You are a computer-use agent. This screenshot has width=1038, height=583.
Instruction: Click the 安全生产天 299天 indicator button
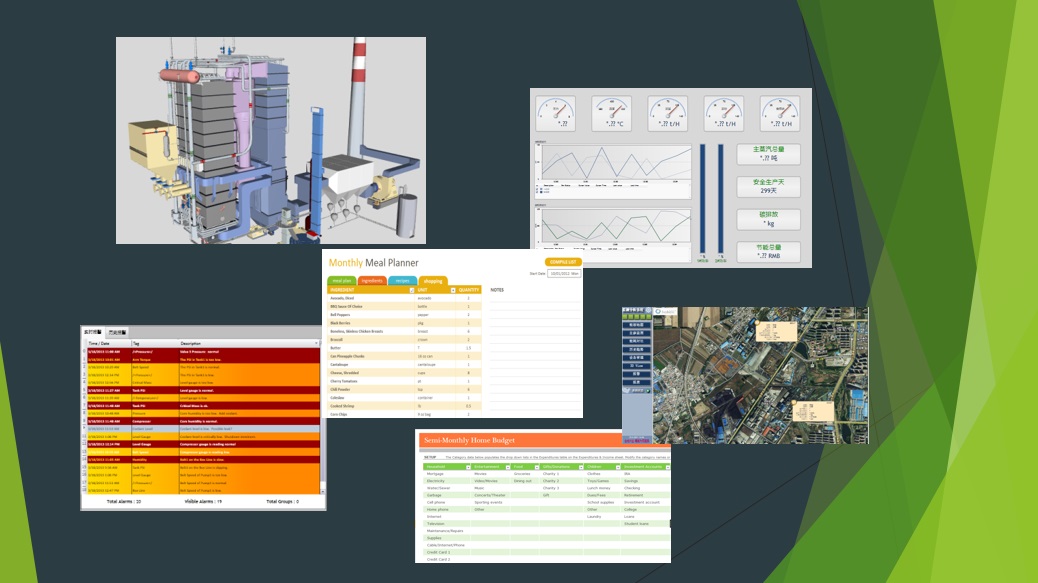point(769,186)
